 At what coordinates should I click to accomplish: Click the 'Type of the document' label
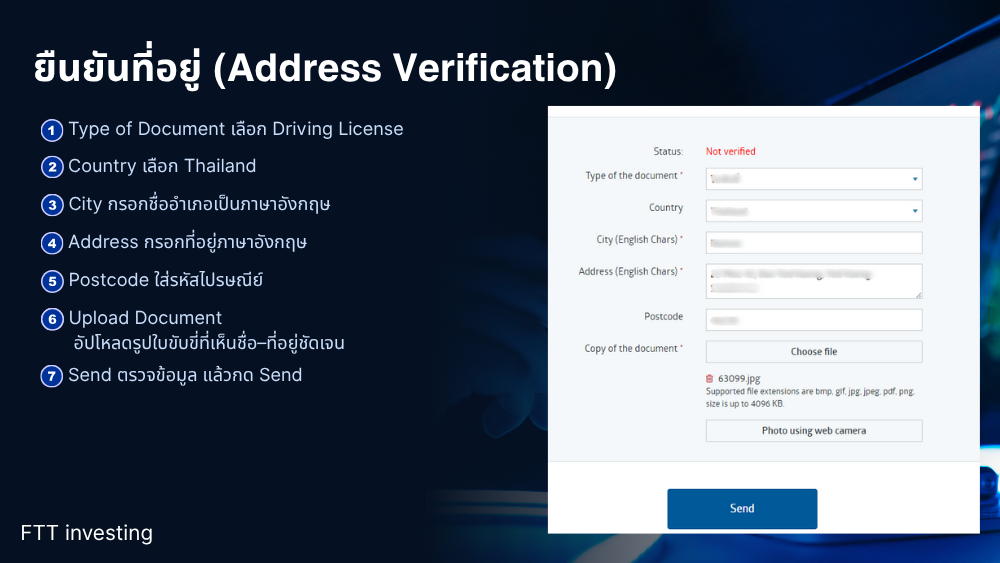(631, 176)
